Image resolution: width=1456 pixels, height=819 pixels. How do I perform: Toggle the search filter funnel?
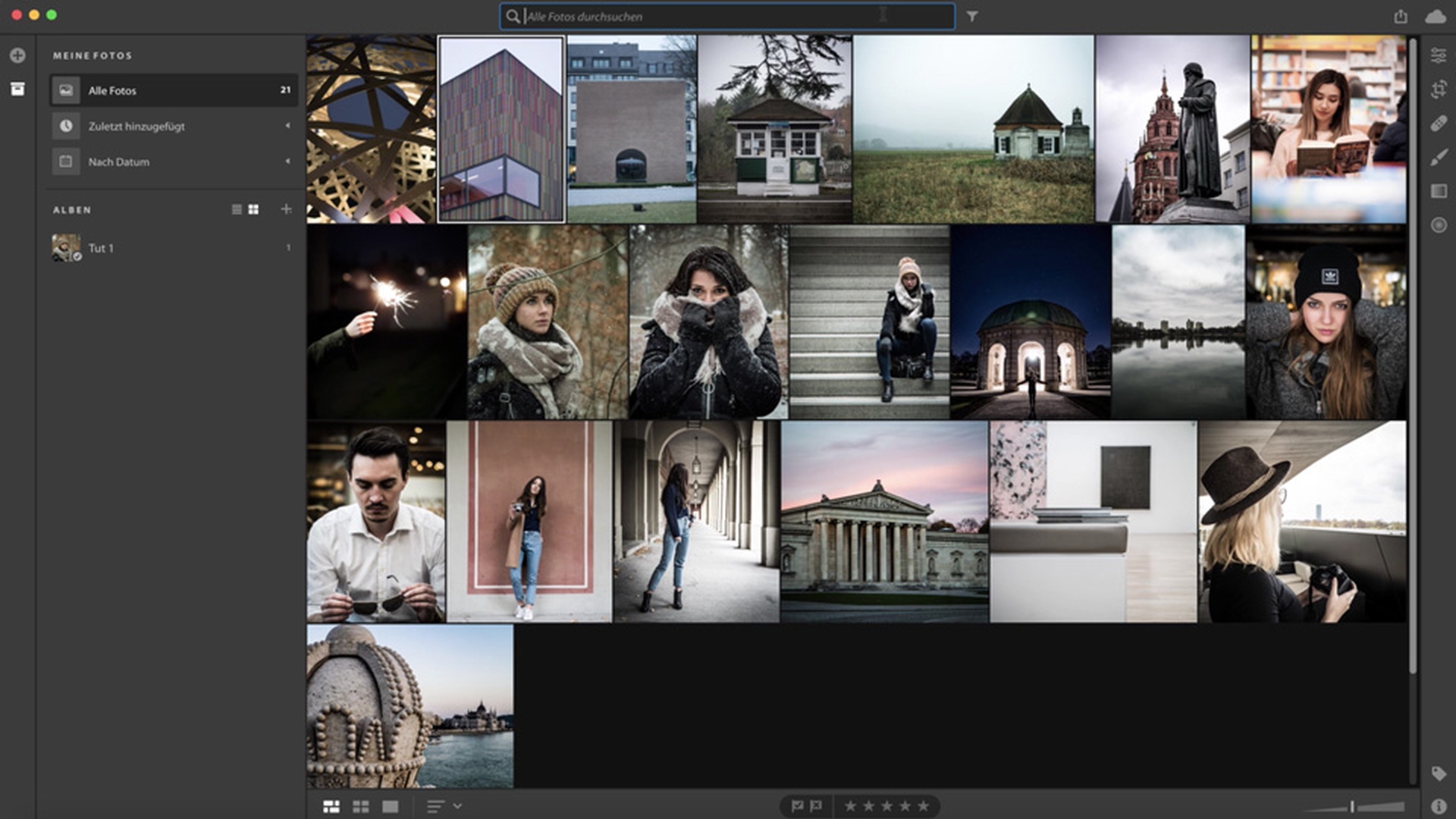point(972,17)
